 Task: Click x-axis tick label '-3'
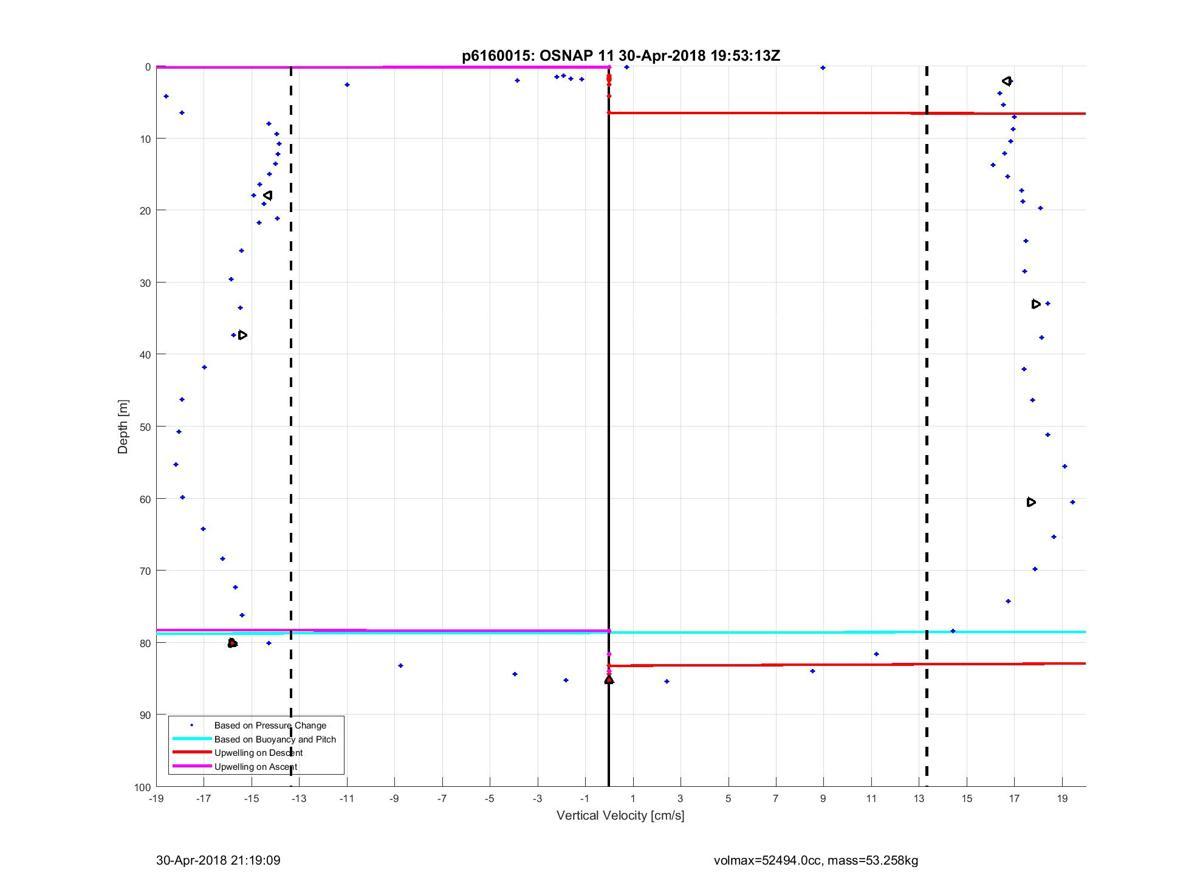(x=537, y=799)
